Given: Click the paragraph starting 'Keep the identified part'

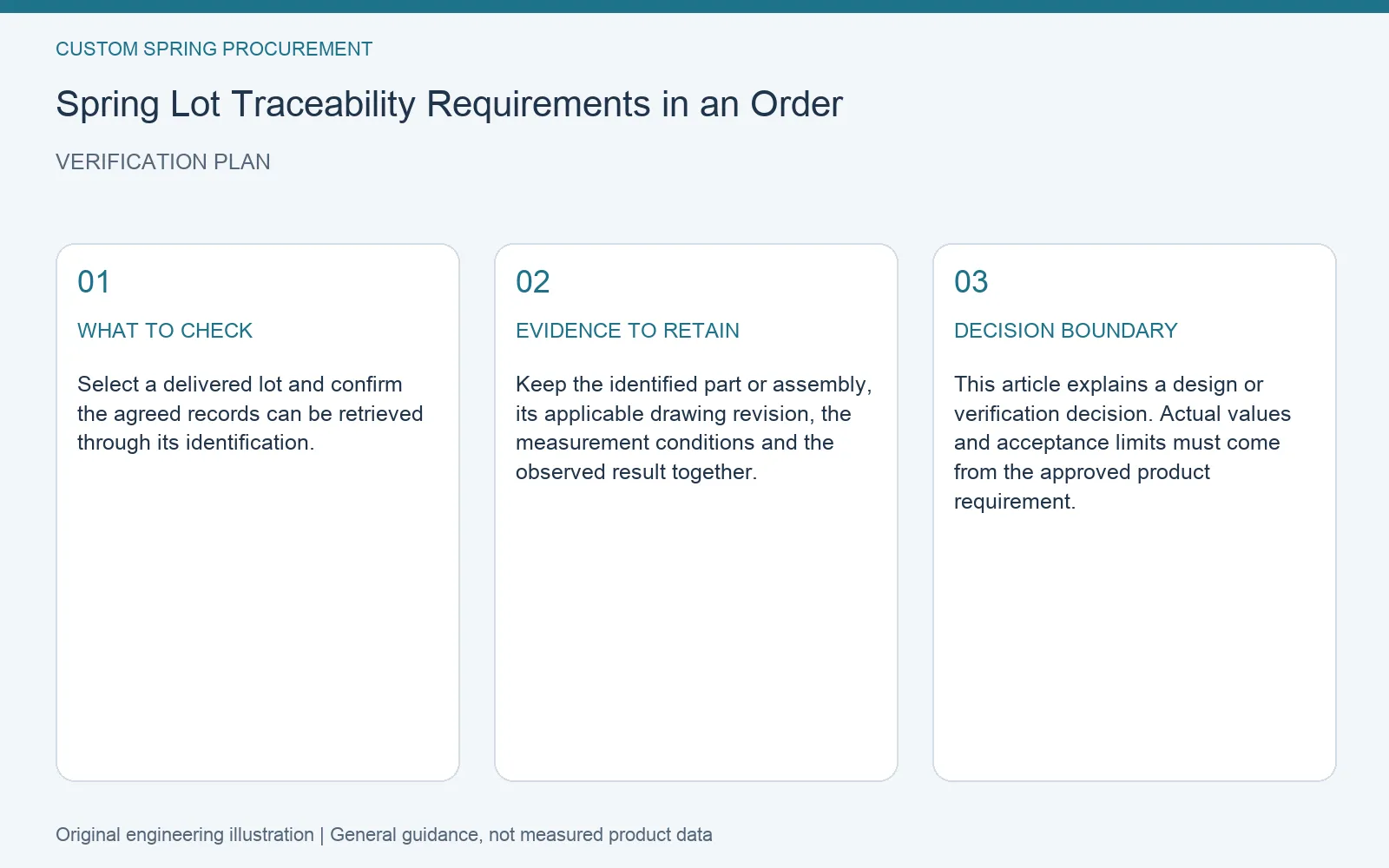Looking at the screenshot, I should (x=694, y=428).
